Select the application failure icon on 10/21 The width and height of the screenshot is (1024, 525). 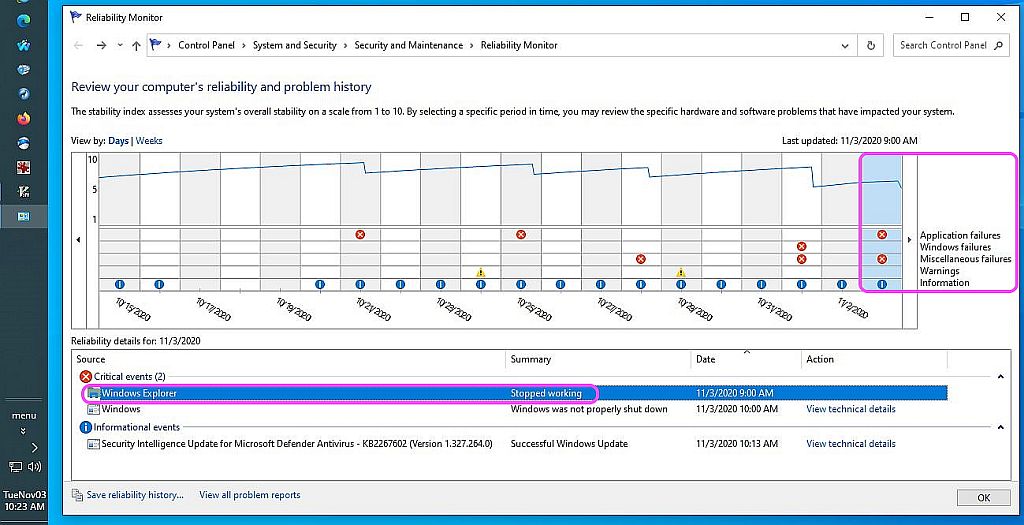(x=360, y=234)
